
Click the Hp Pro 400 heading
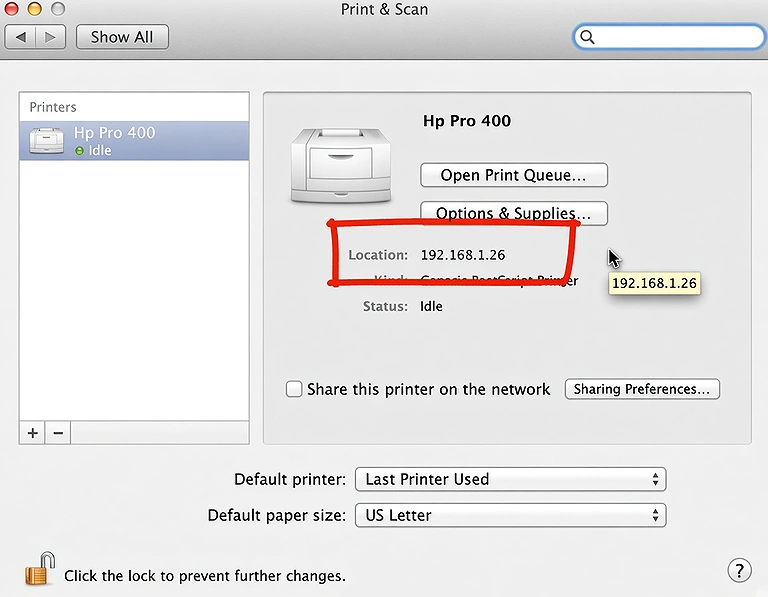(467, 121)
